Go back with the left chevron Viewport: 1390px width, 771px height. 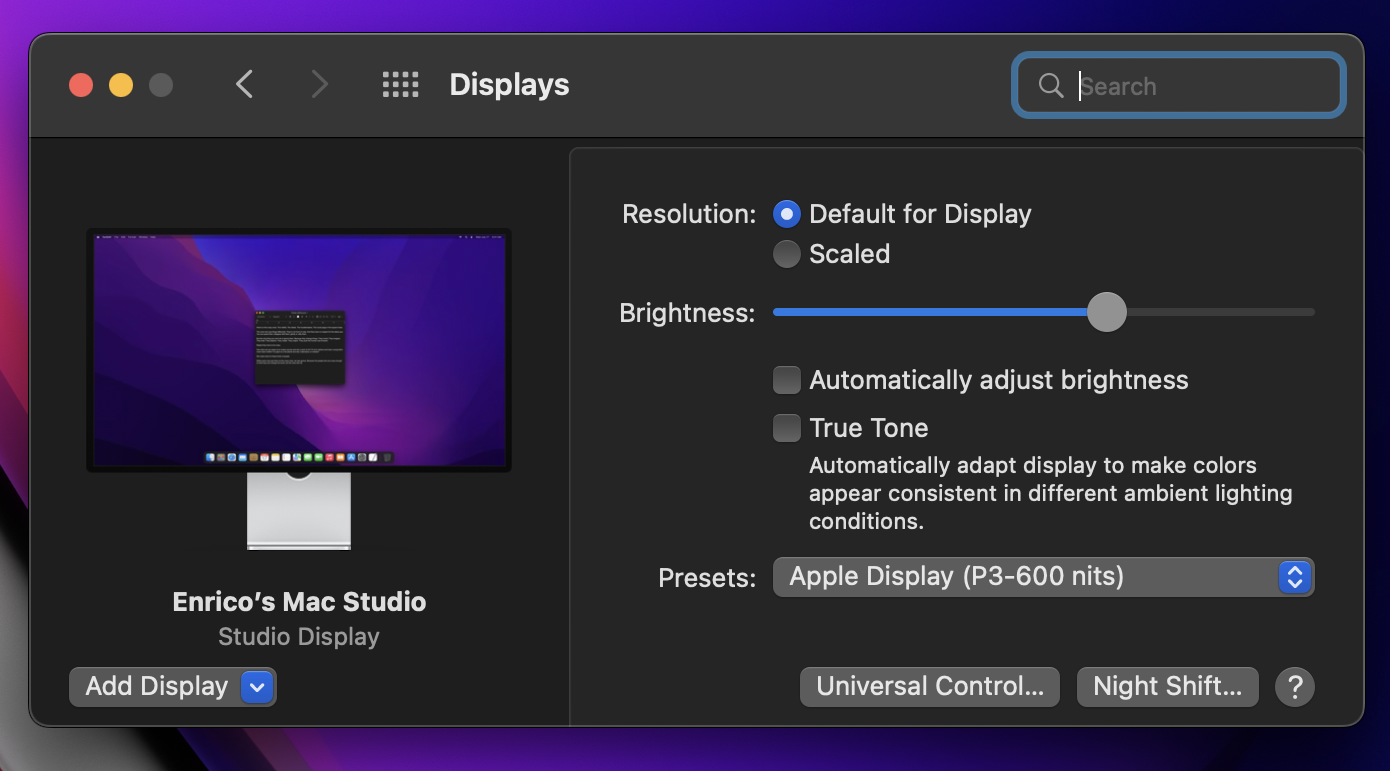pyautogui.click(x=244, y=85)
